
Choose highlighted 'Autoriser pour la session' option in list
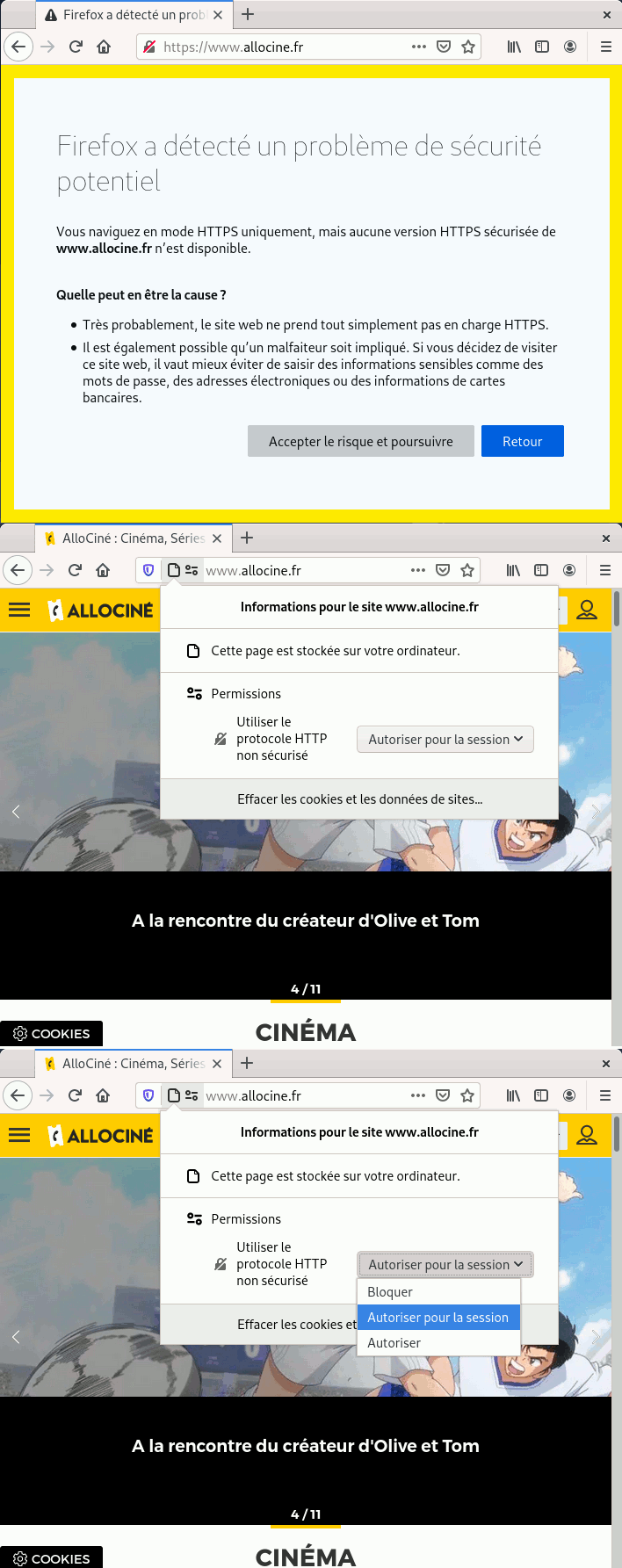pos(439,1317)
